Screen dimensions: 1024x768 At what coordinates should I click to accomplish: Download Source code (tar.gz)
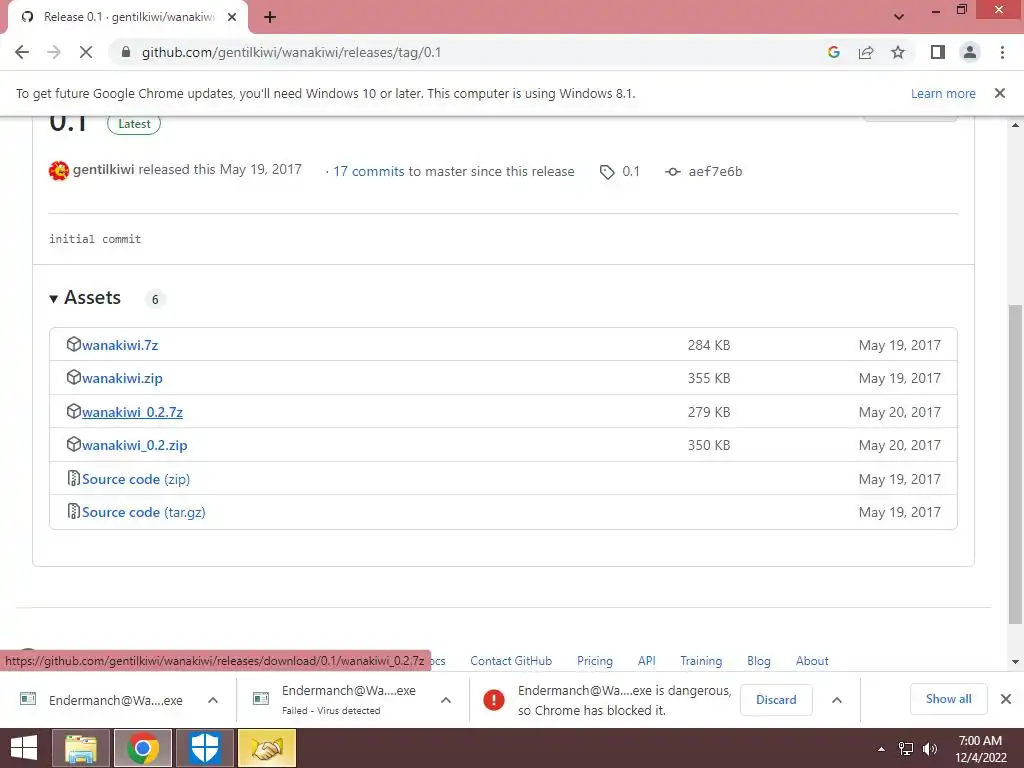[x=144, y=513]
